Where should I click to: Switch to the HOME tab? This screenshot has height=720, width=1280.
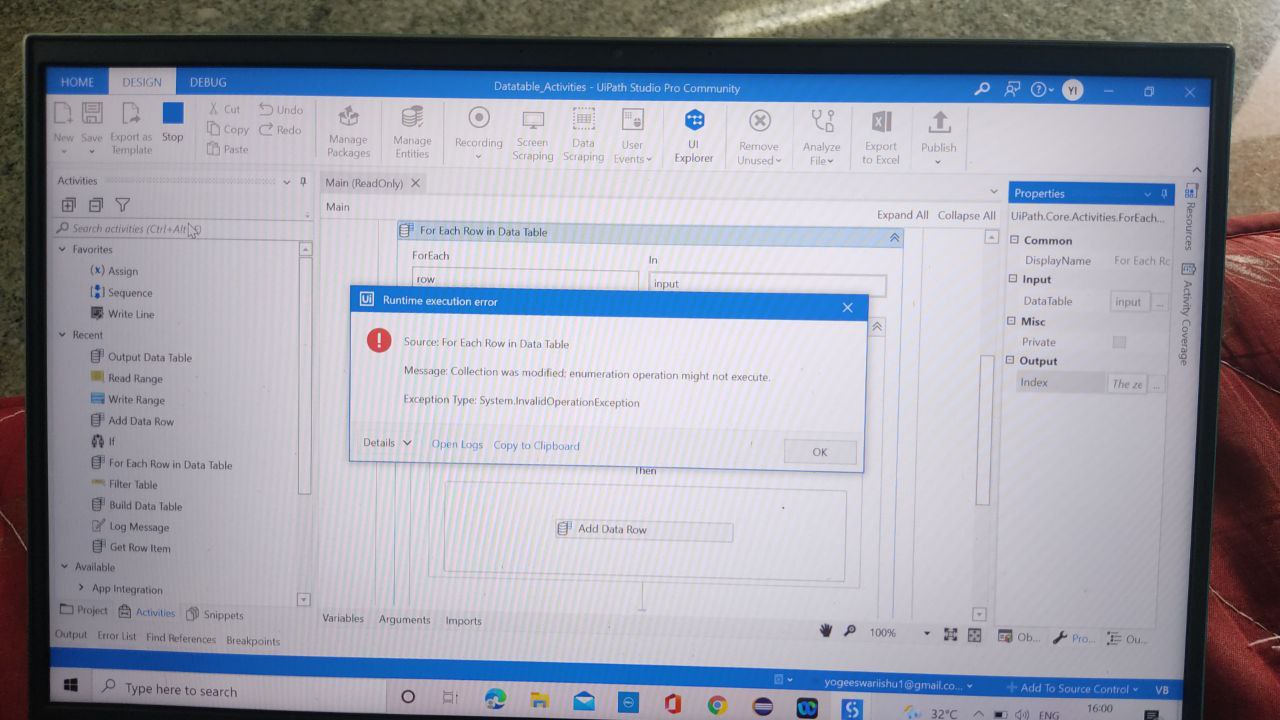point(77,82)
